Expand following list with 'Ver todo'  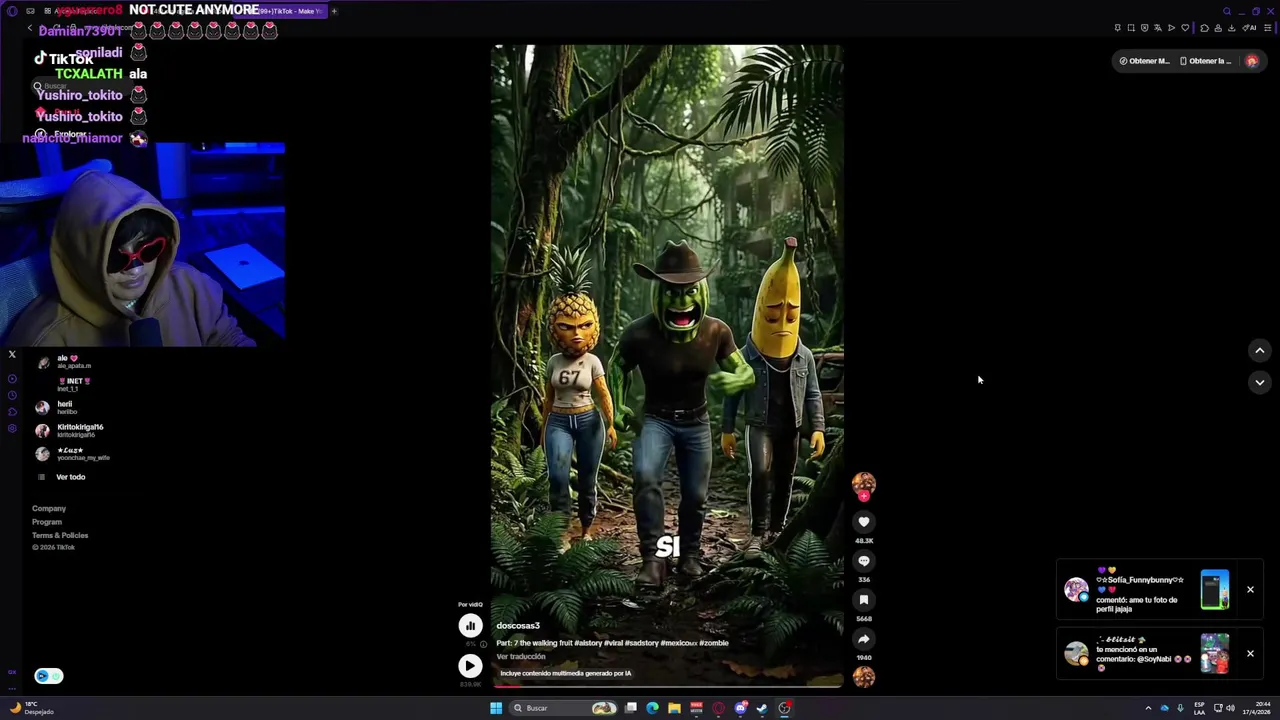[70, 477]
